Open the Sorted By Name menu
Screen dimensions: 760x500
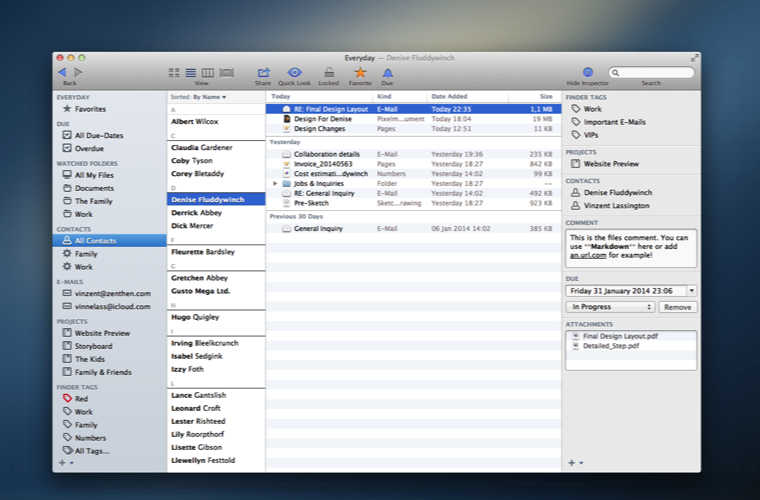pos(209,97)
